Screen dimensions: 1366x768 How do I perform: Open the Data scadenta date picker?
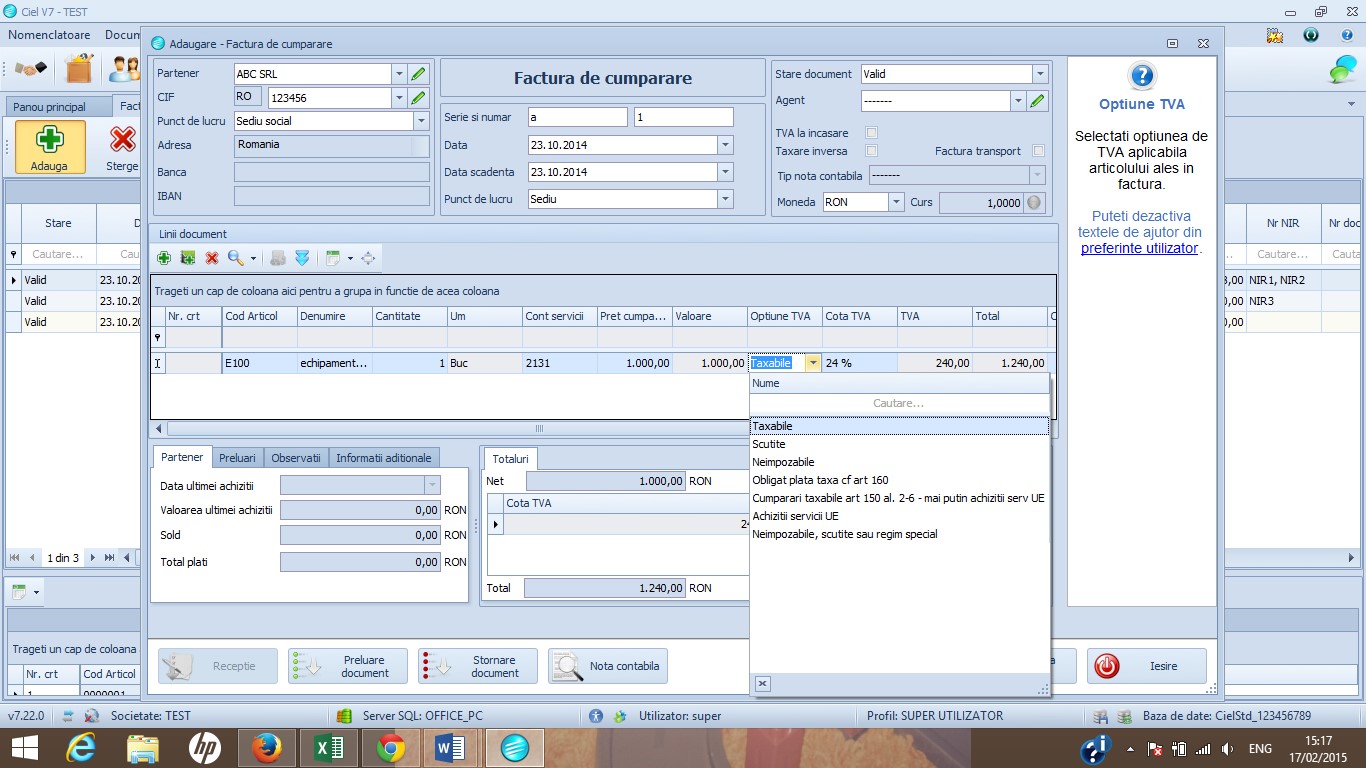pyautogui.click(x=726, y=172)
